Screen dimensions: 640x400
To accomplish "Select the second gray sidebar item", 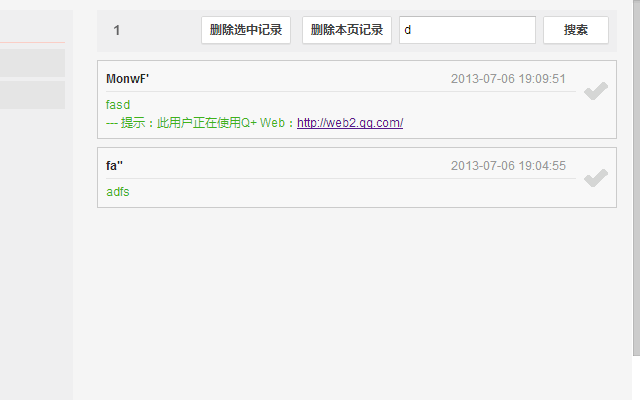I will pyautogui.click(x=32, y=95).
